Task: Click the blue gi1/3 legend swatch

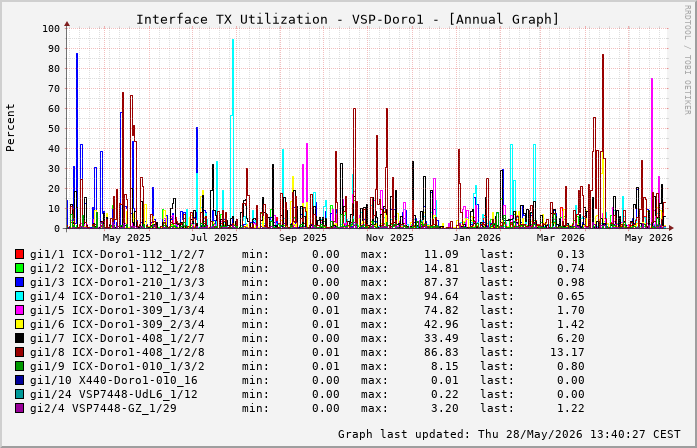Action: [19, 282]
